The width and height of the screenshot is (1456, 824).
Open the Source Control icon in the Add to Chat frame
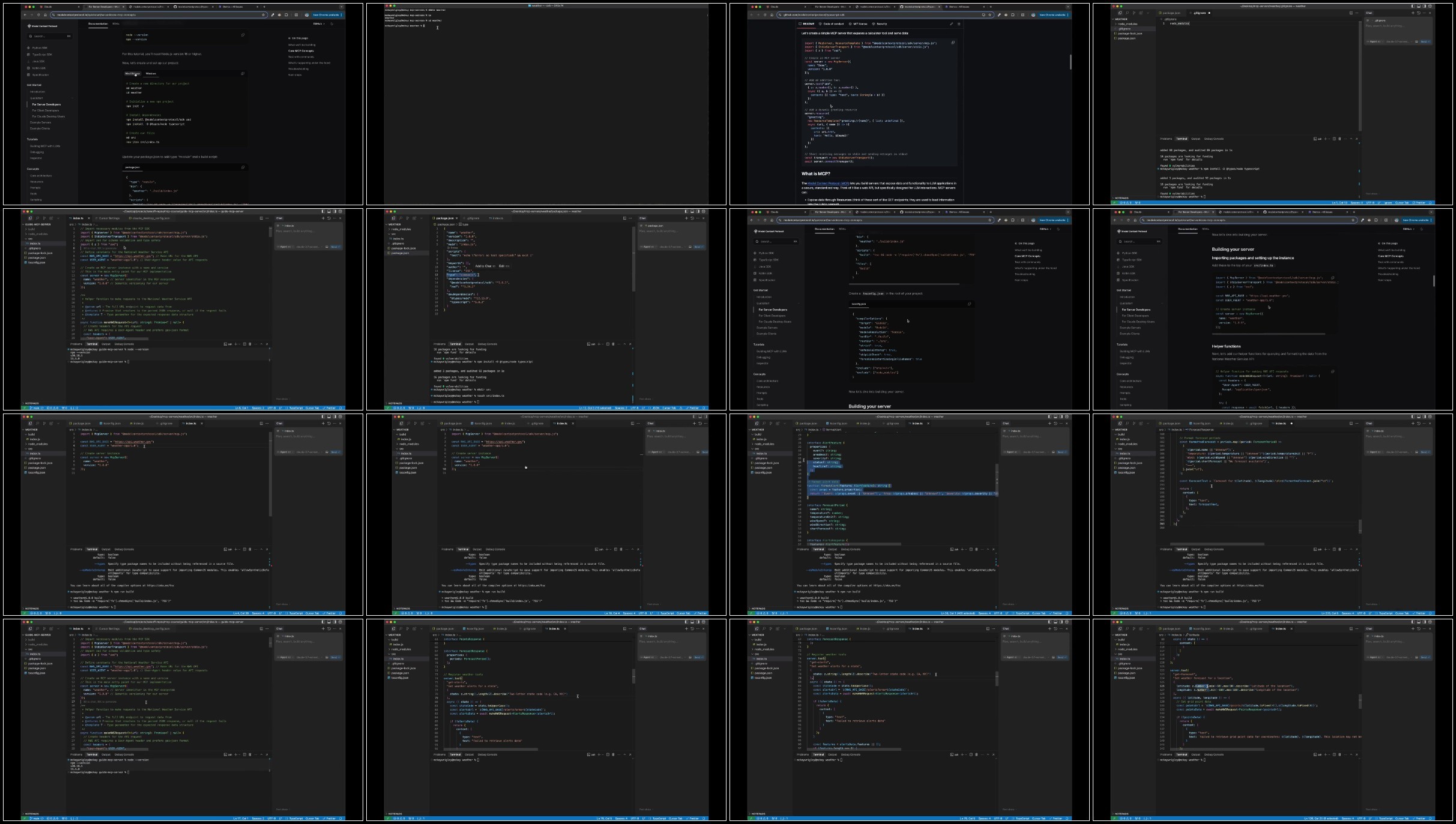click(407, 218)
